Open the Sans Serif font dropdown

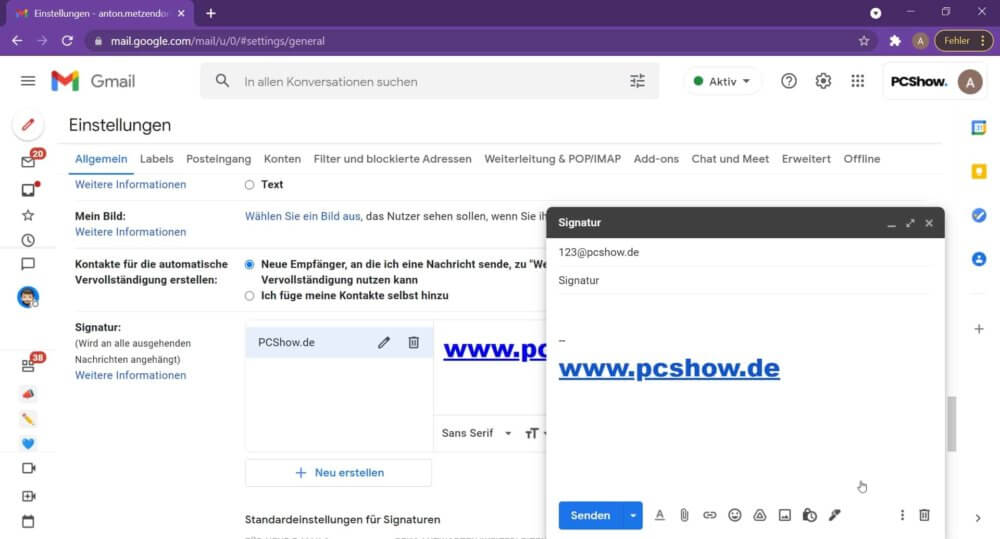pyautogui.click(x=476, y=433)
